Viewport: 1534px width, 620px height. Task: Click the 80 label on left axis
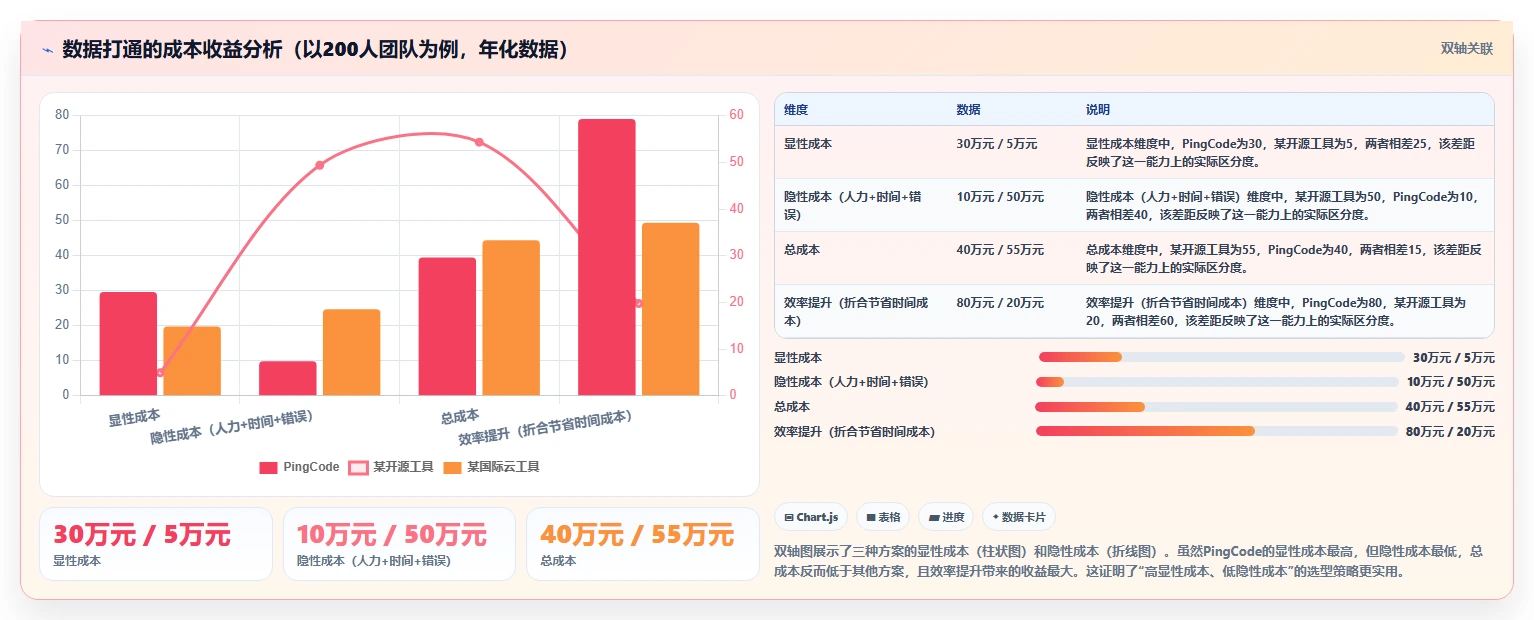(62, 115)
